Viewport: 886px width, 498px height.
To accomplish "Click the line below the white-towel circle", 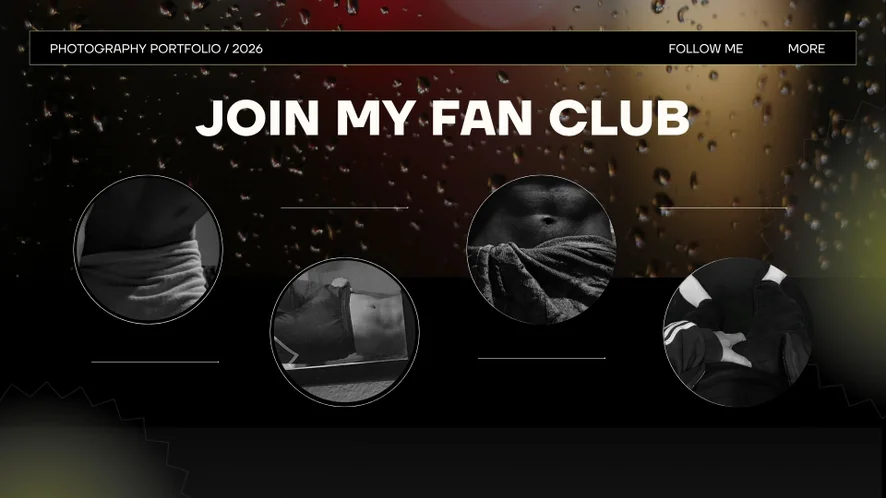I will (155, 362).
